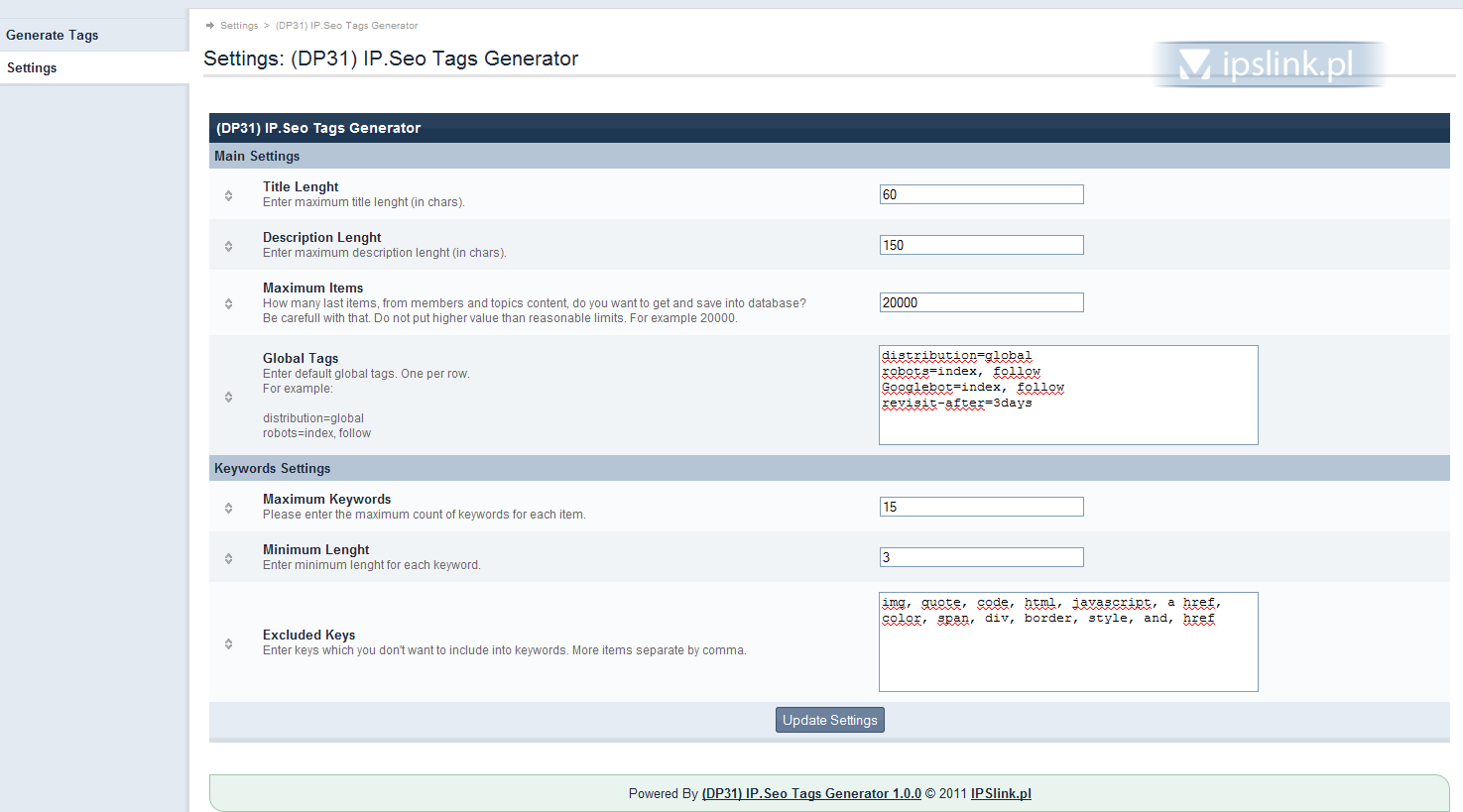Viewport: 1463px width, 812px height.
Task: Click reorder handle beside Excluded Keys
Action: [x=228, y=643]
